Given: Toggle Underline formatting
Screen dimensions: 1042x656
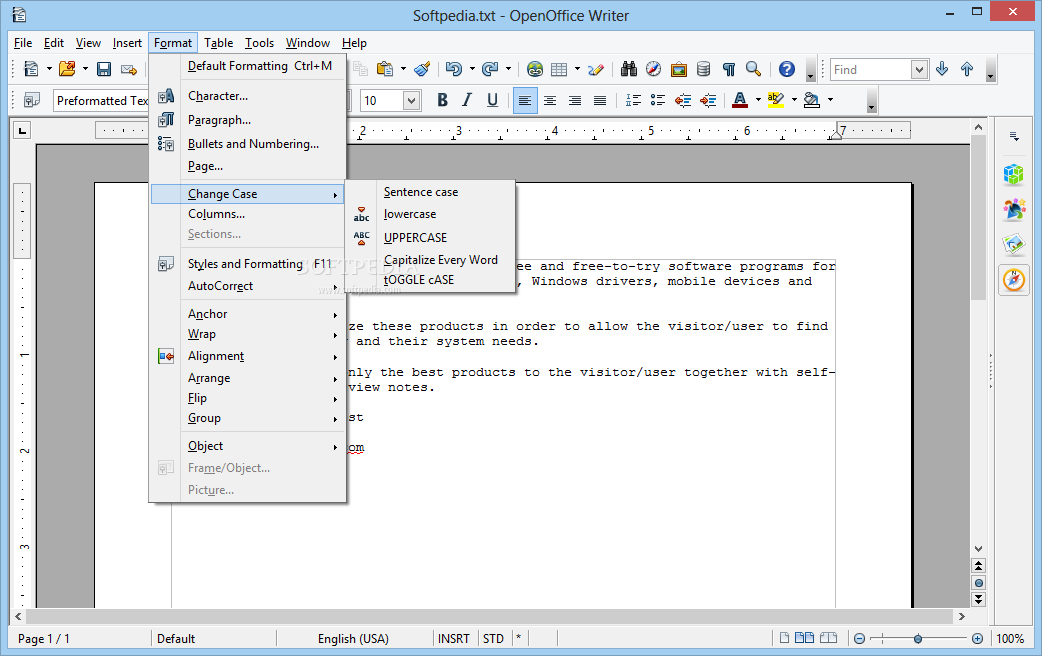Looking at the screenshot, I should [x=492, y=100].
